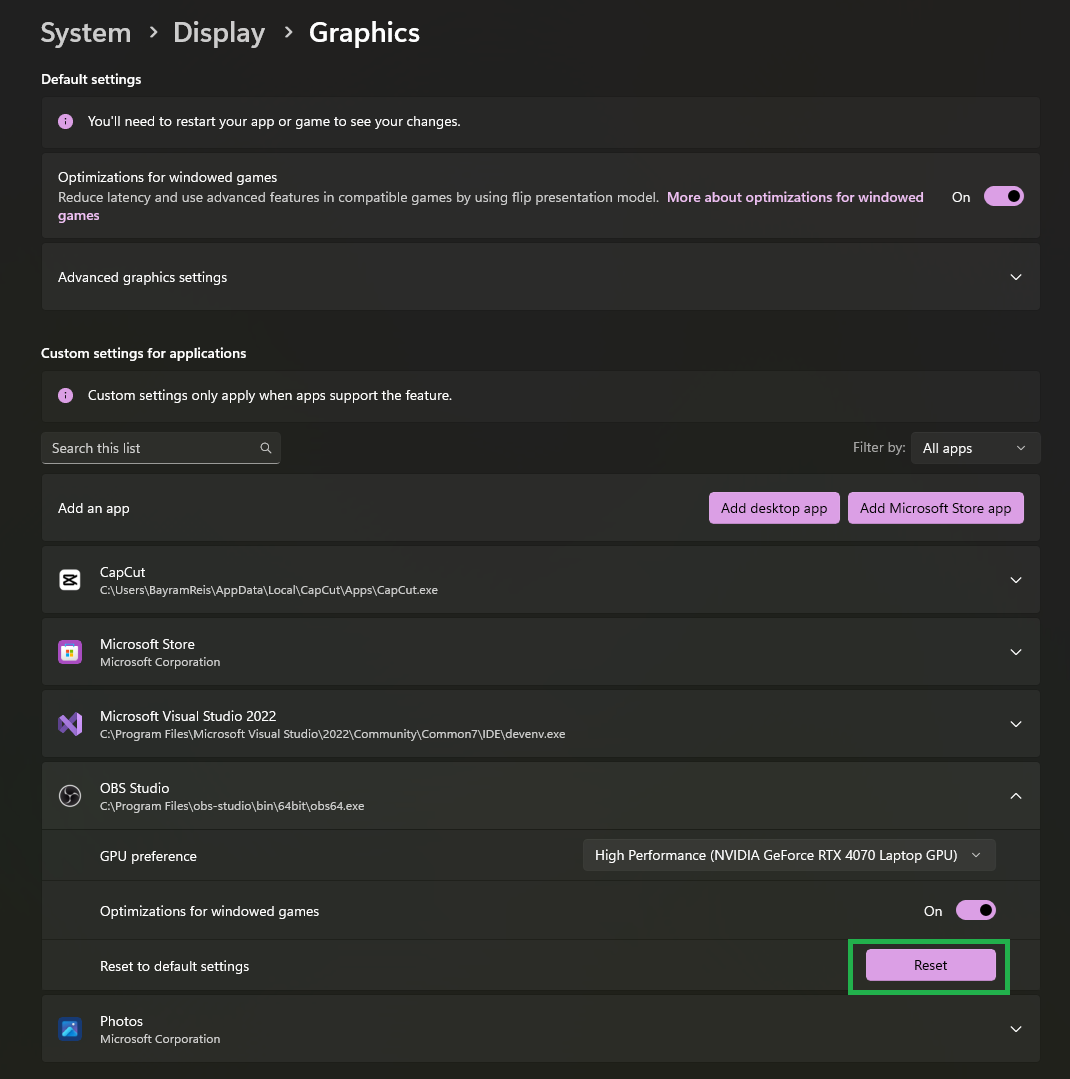Screen dimensions: 1070x1079
Task: Click the CapCut app icon
Action: tap(69, 580)
